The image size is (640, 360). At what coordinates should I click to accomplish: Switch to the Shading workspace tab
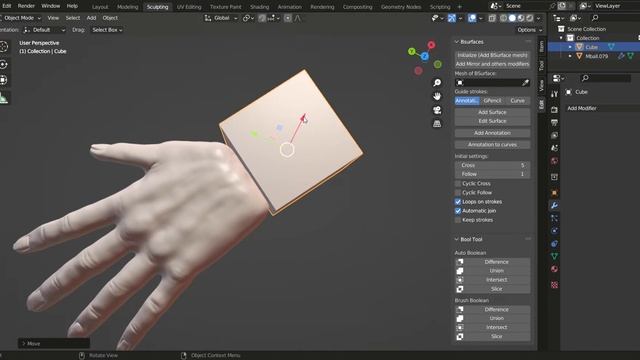260,7
